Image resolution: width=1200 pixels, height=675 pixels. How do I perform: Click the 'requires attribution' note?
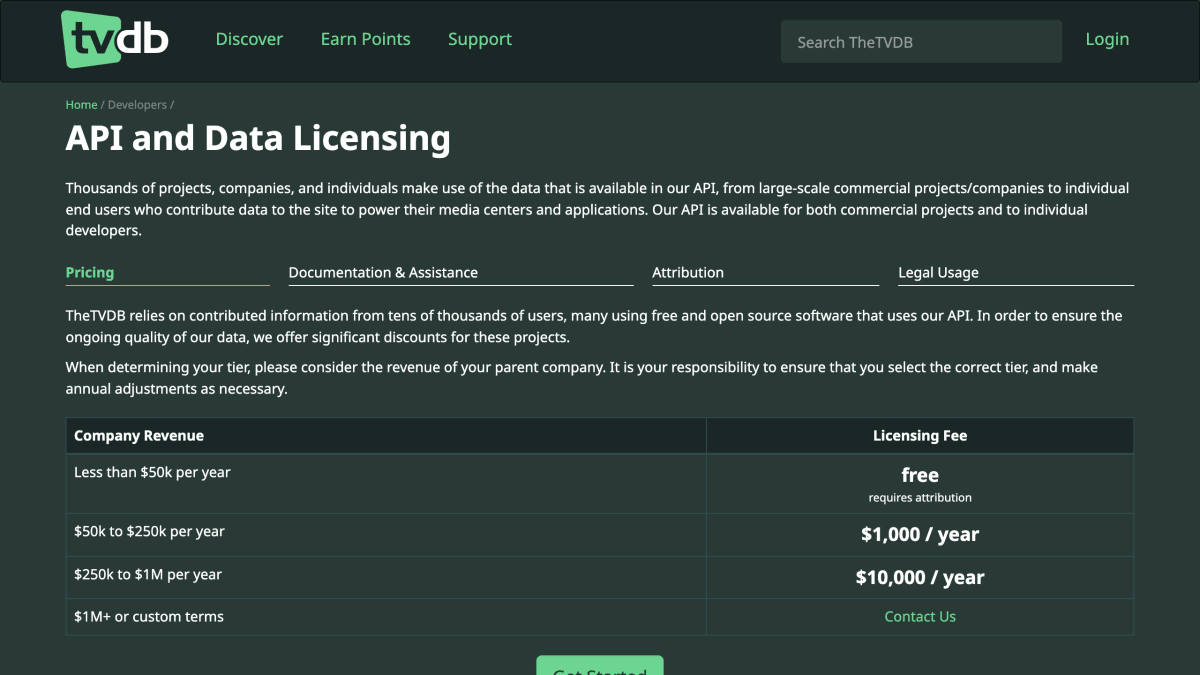[920, 497]
